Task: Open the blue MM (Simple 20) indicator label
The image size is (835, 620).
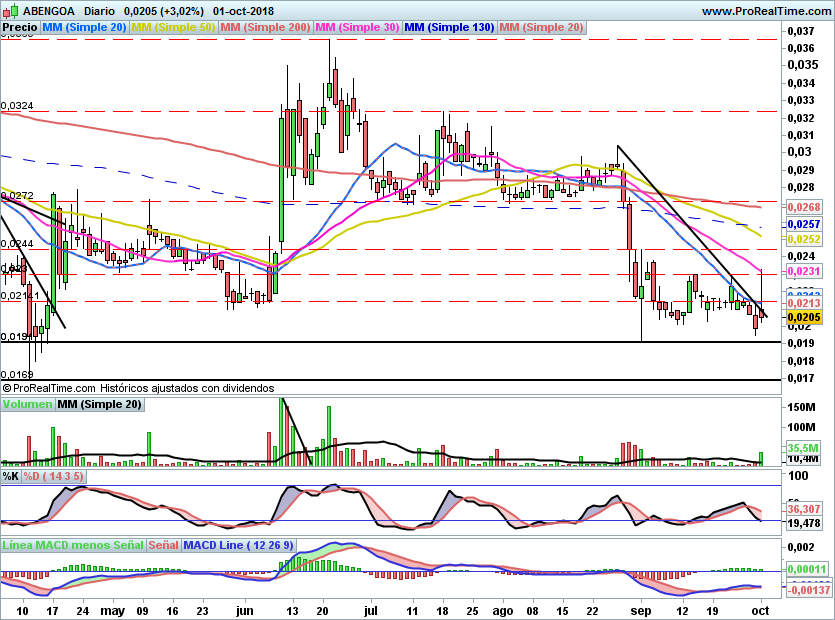Action: click(x=84, y=28)
